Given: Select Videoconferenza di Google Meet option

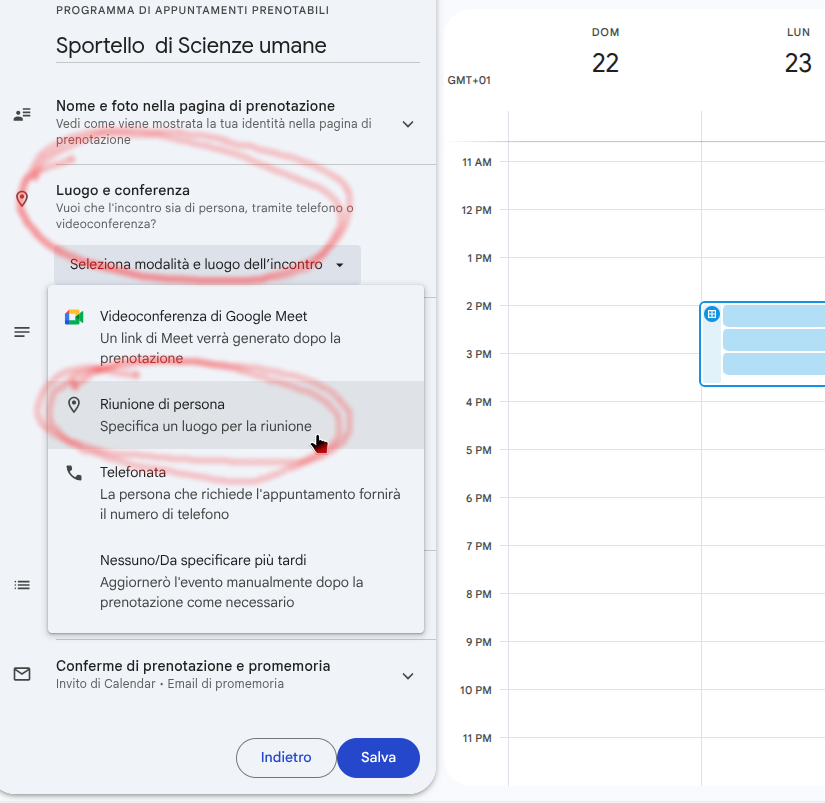Looking at the screenshot, I should 236,337.
